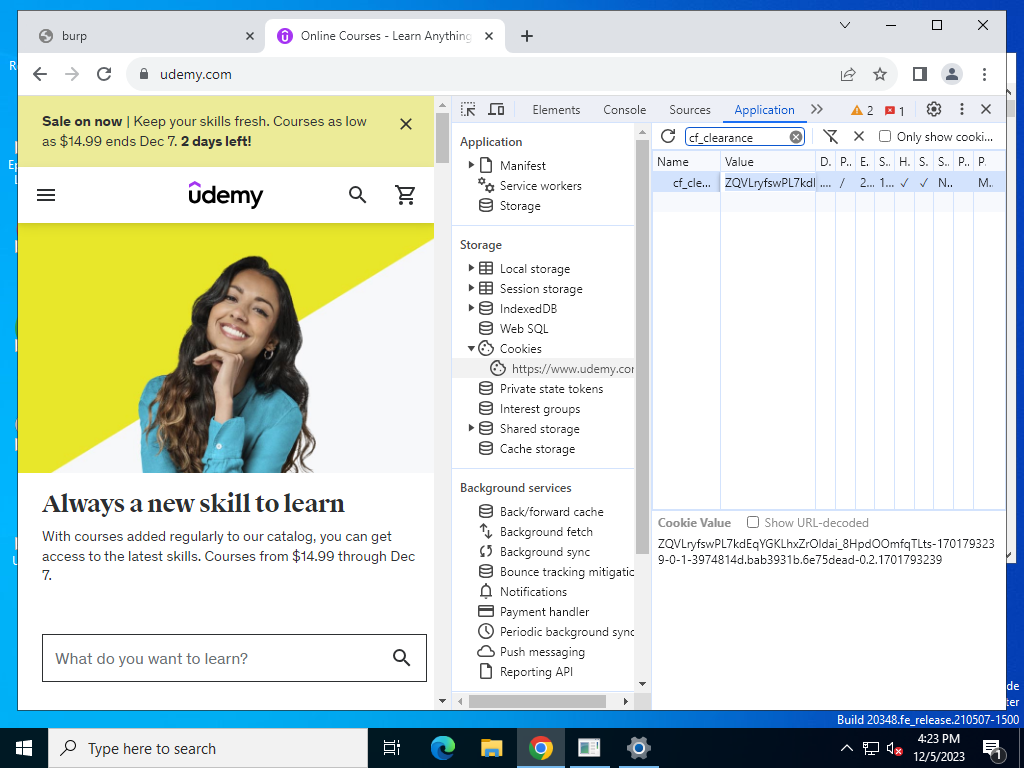Image resolution: width=1024 pixels, height=768 pixels.
Task: Click the Udemy page vertical scrollbar thumb
Action: click(x=442, y=138)
